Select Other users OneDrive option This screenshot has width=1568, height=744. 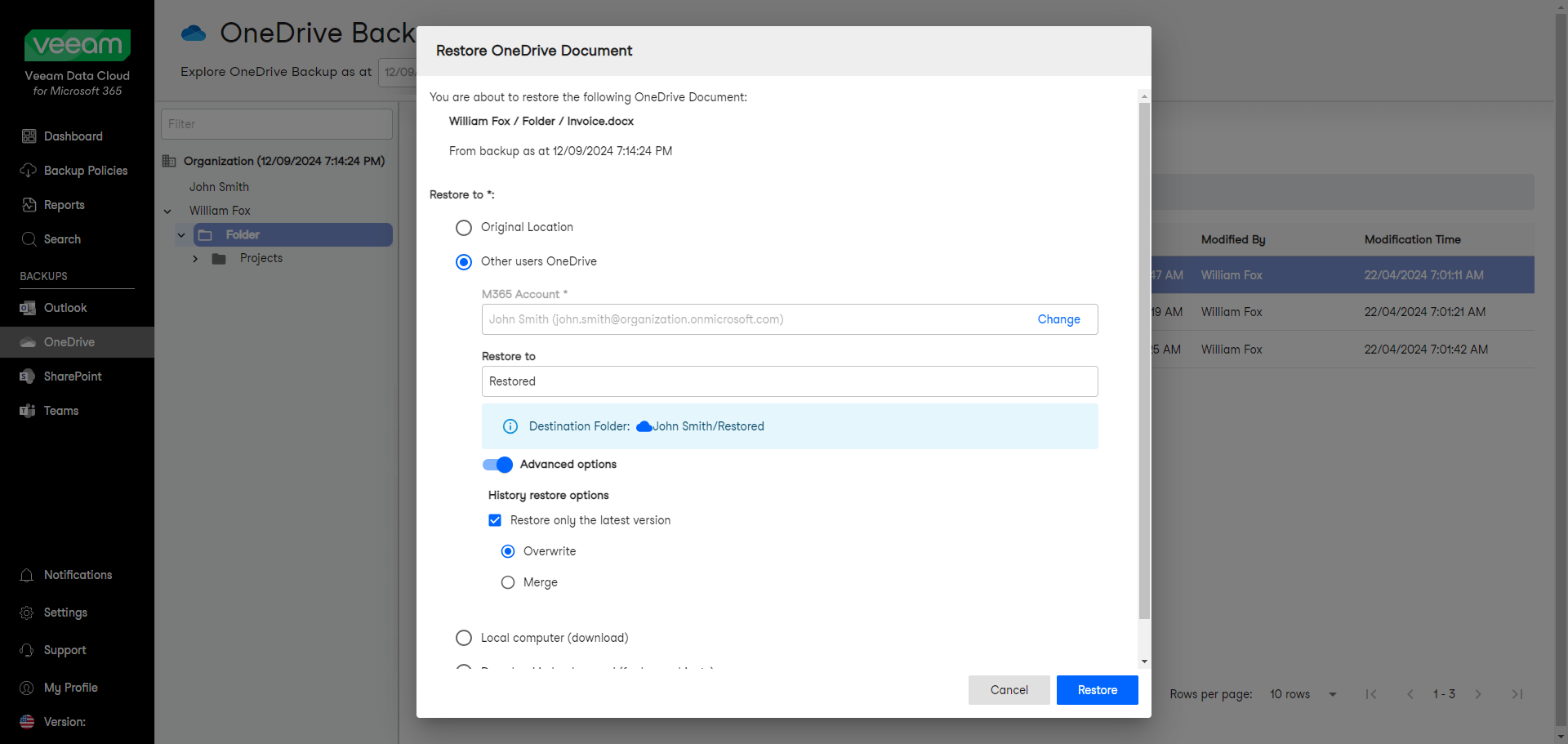464,262
